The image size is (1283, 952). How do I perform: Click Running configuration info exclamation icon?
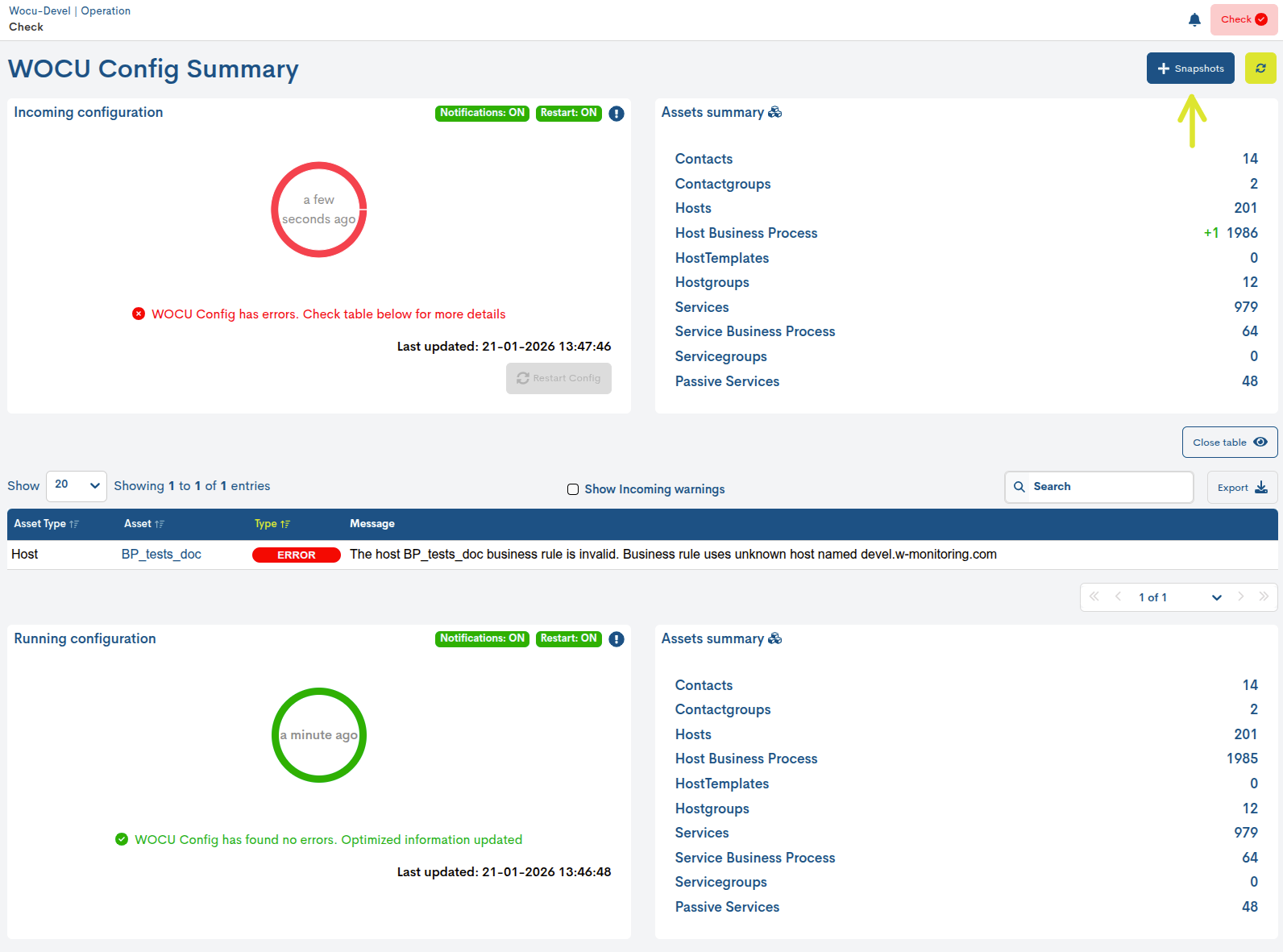(x=617, y=639)
